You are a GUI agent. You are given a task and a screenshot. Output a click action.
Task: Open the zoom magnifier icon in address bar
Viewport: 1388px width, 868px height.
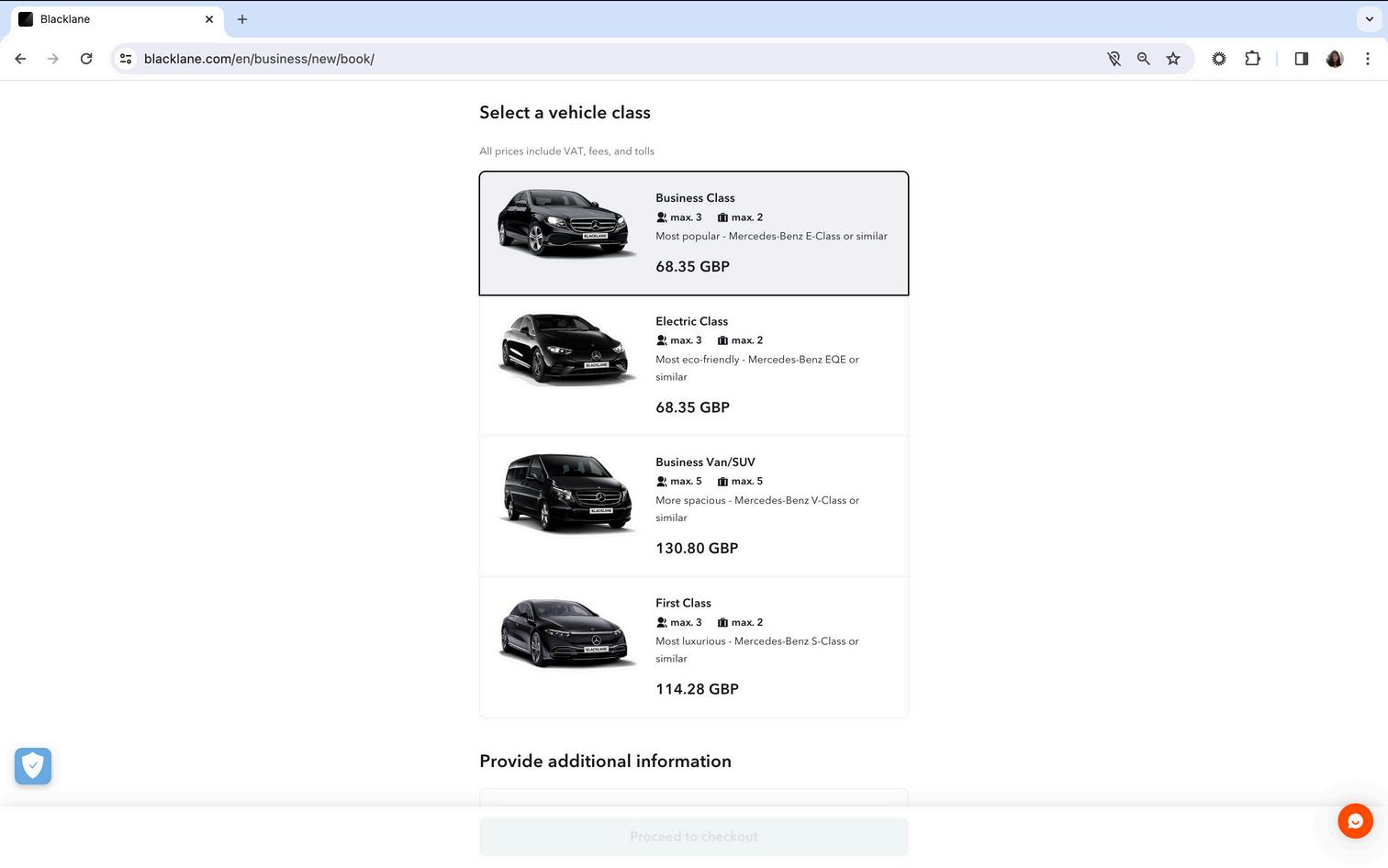[x=1144, y=59]
